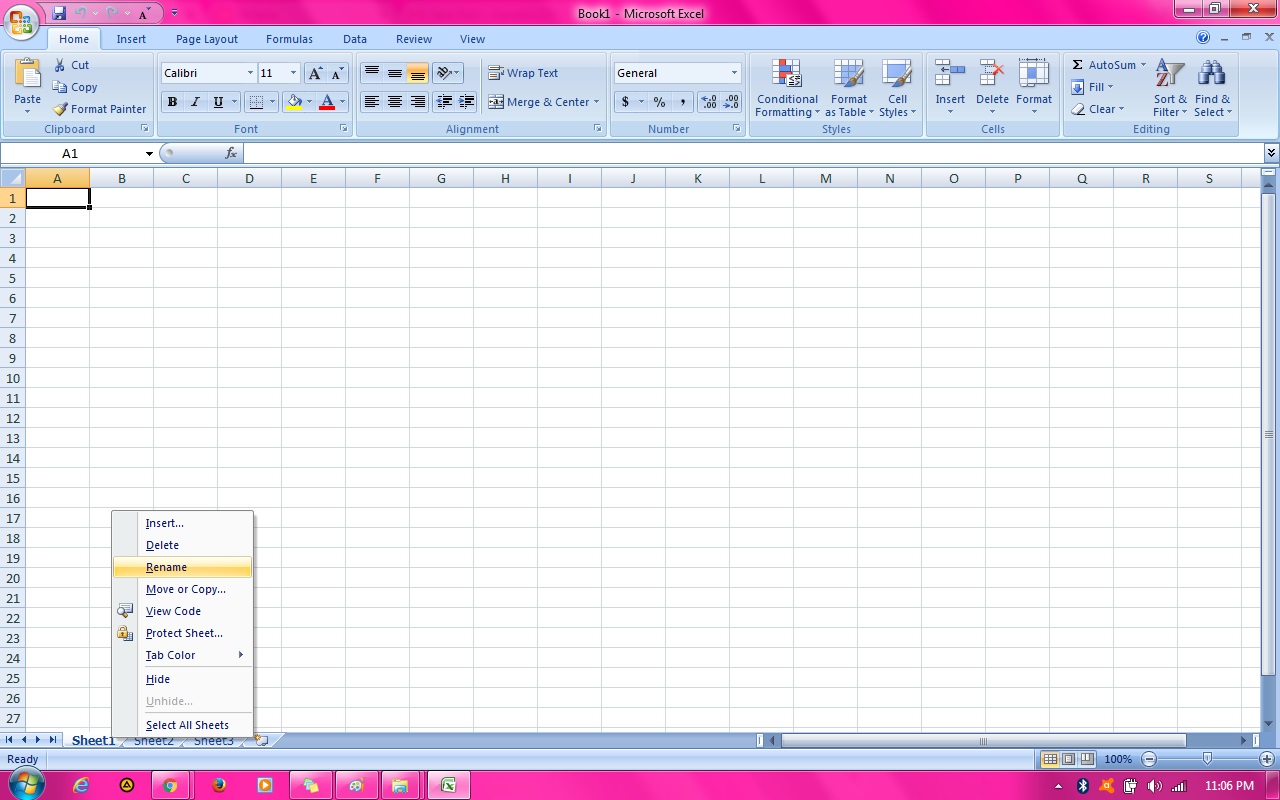
Task: Toggle Bold formatting
Action: pyautogui.click(x=172, y=102)
